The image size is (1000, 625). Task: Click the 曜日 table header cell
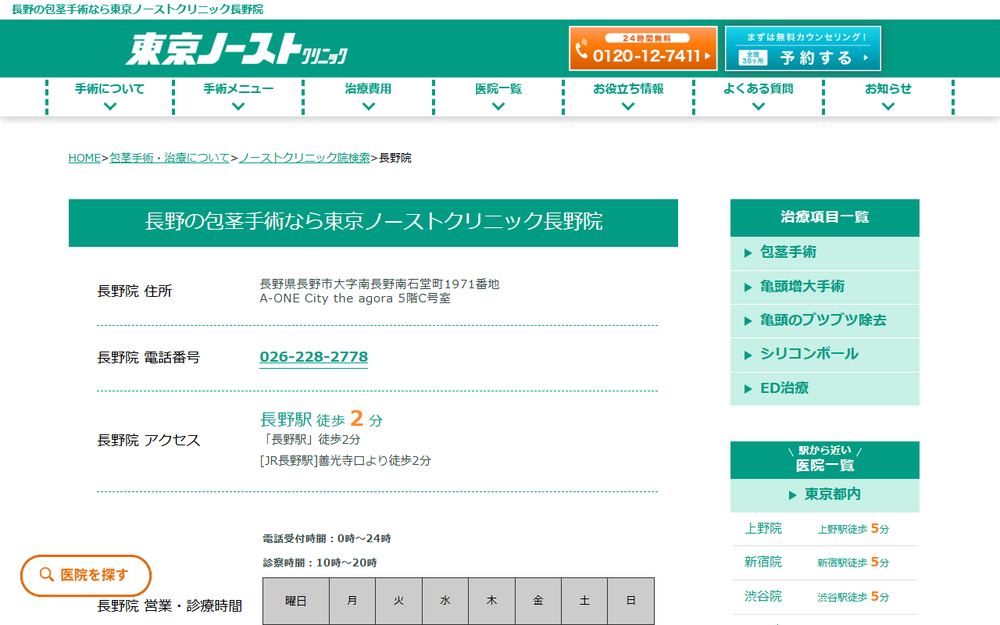296,601
